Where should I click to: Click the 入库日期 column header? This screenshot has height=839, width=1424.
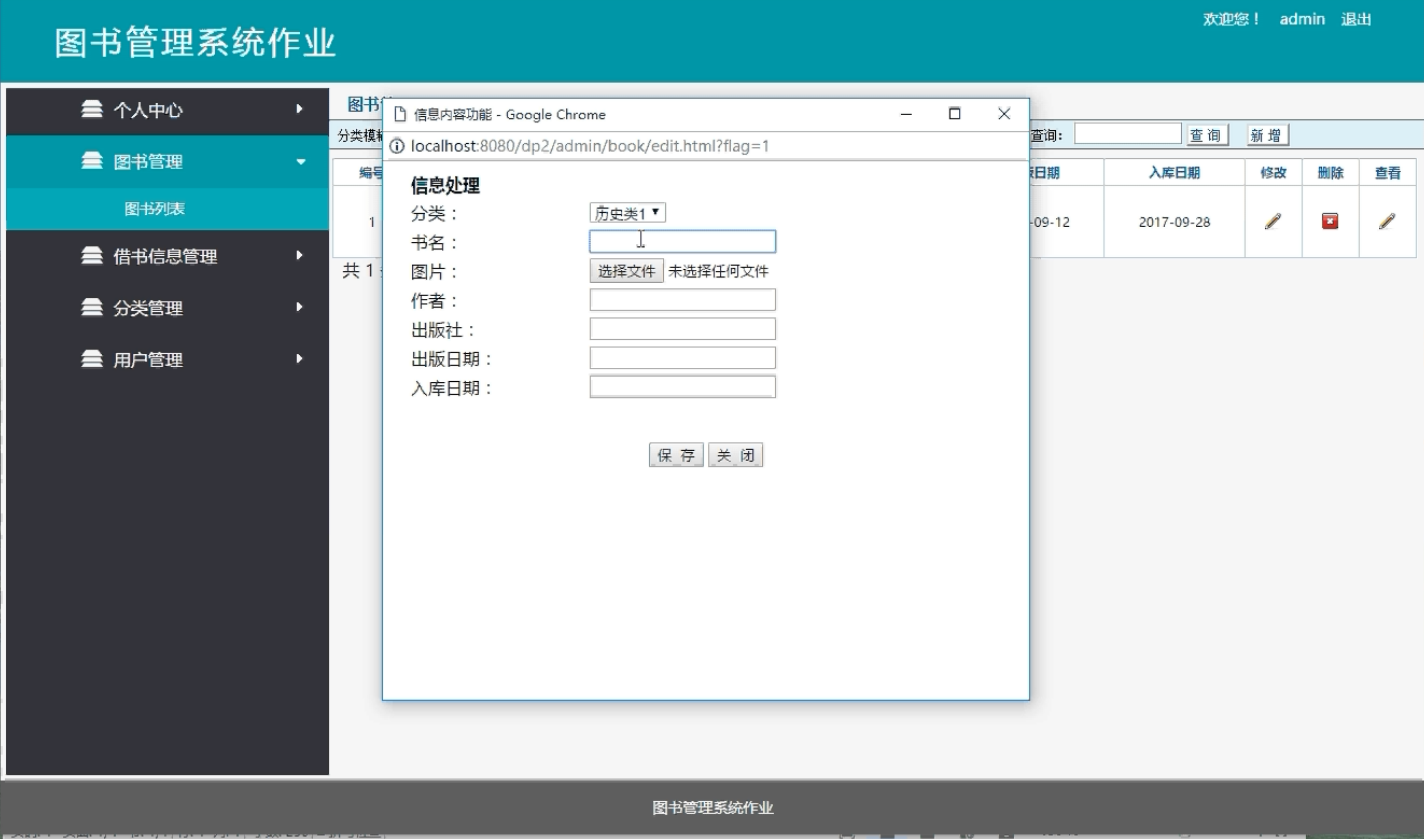pyautogui.click(x=1174, y=173)
